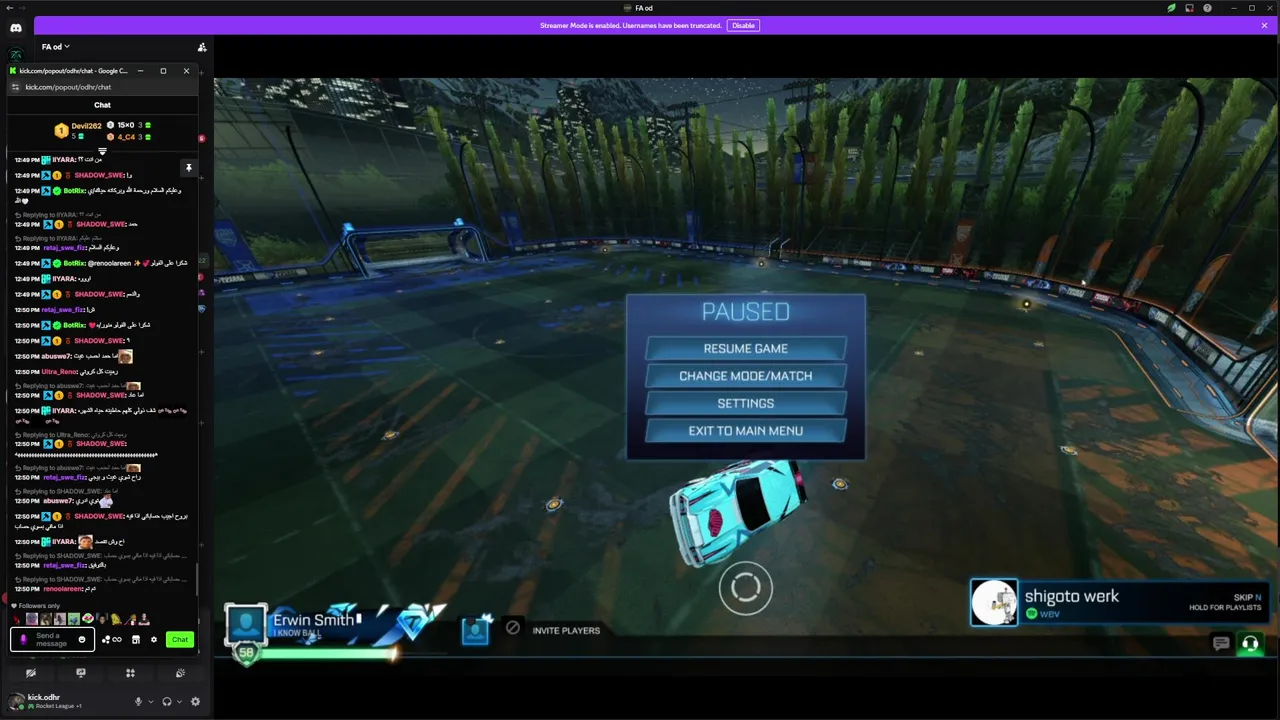
Task: Open FA od server dropdown
Action: point(56,47)
